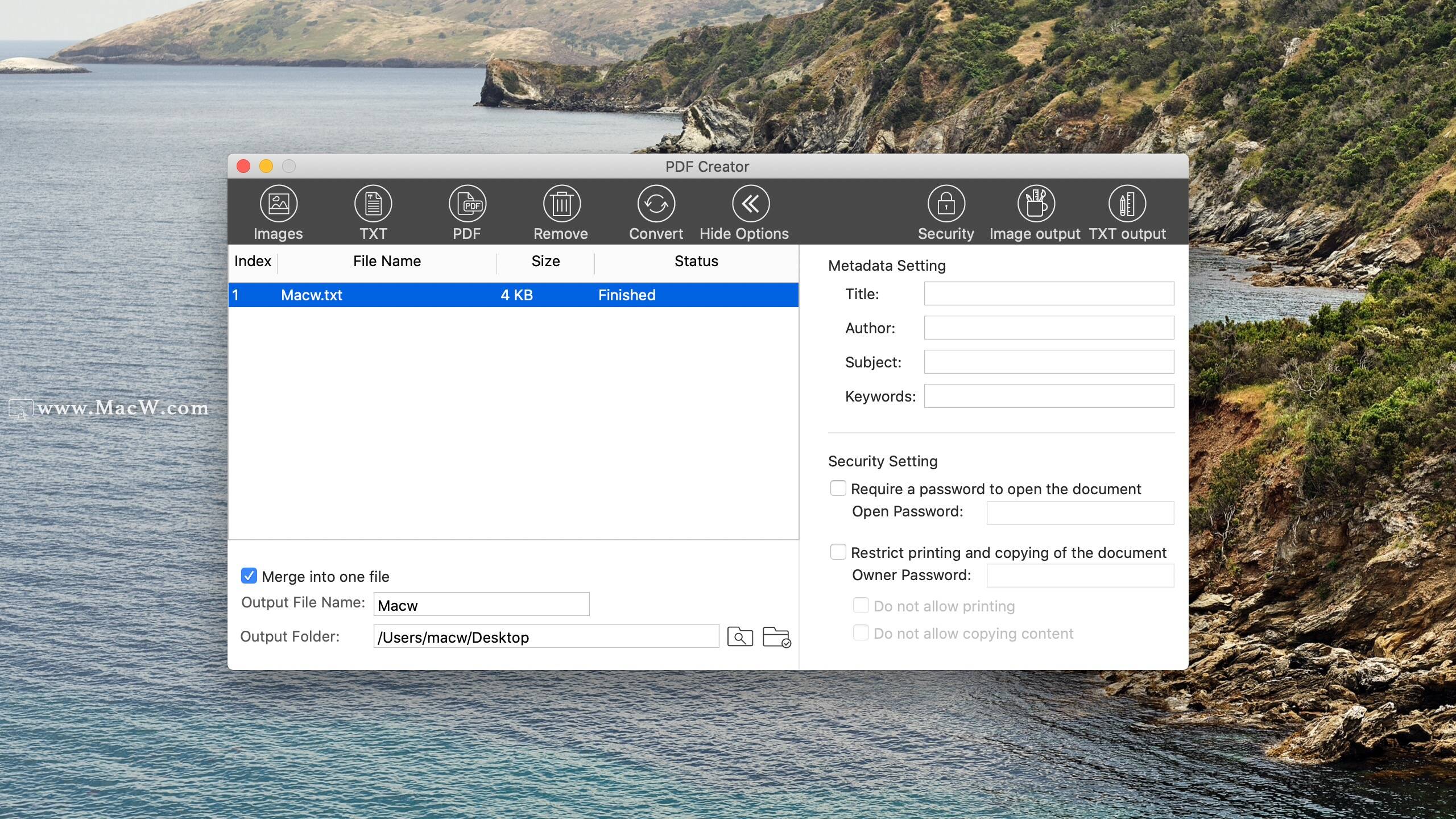
Task: Tick Do not allow copying content
Action: click(861, 632)
